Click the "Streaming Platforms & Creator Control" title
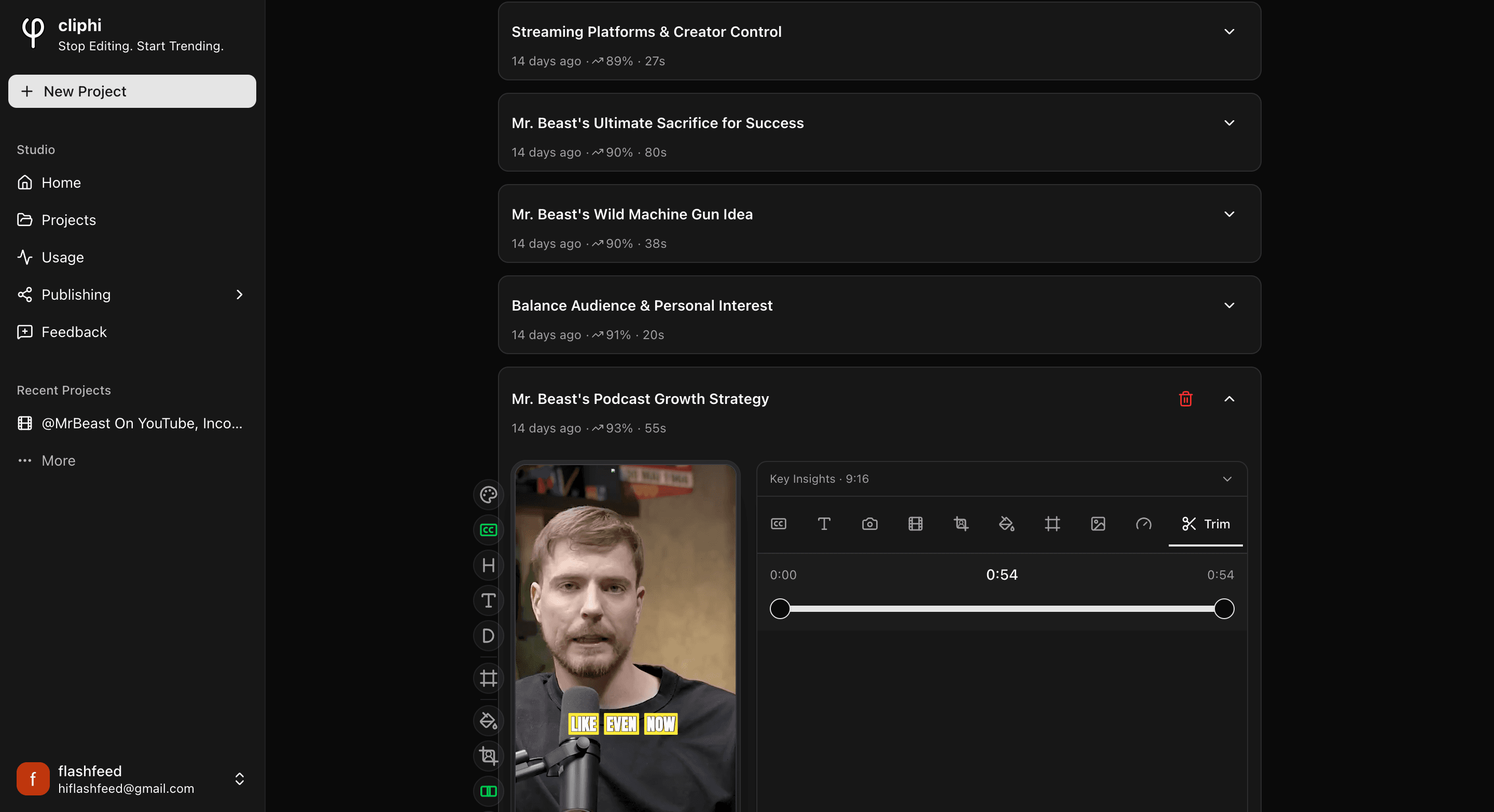Viewport: 1494px width, 812px height. [x=647, y=32]
